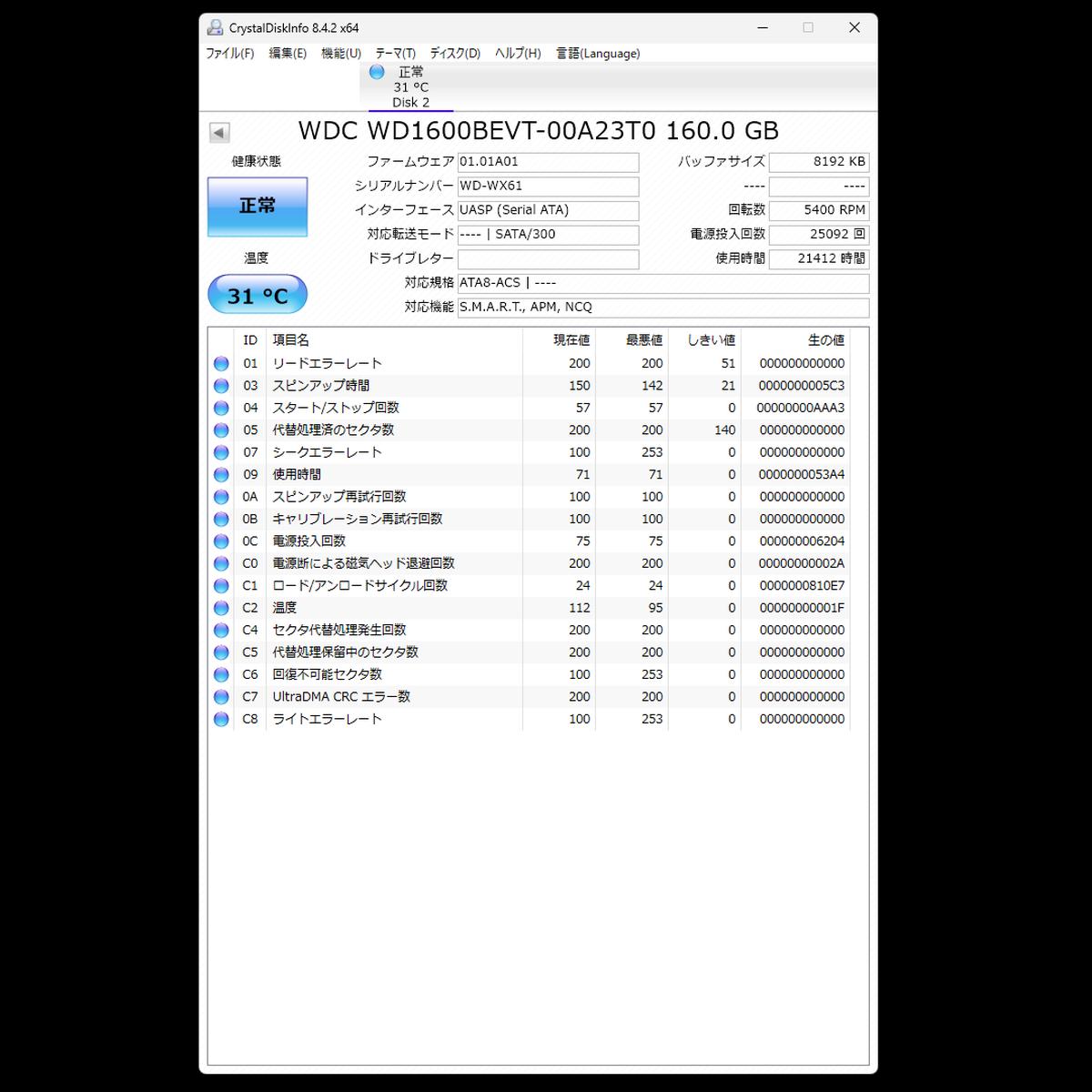Click status orb for UltraDMA CRC エラー数 row
This screenshot has width=1092, height=1092.
click(221, 697)
